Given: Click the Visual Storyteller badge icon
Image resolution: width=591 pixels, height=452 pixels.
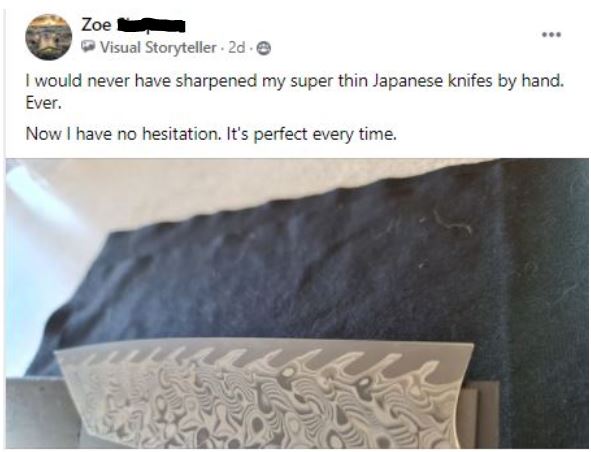Looking at the screenshot, I should tap(88, 47).
